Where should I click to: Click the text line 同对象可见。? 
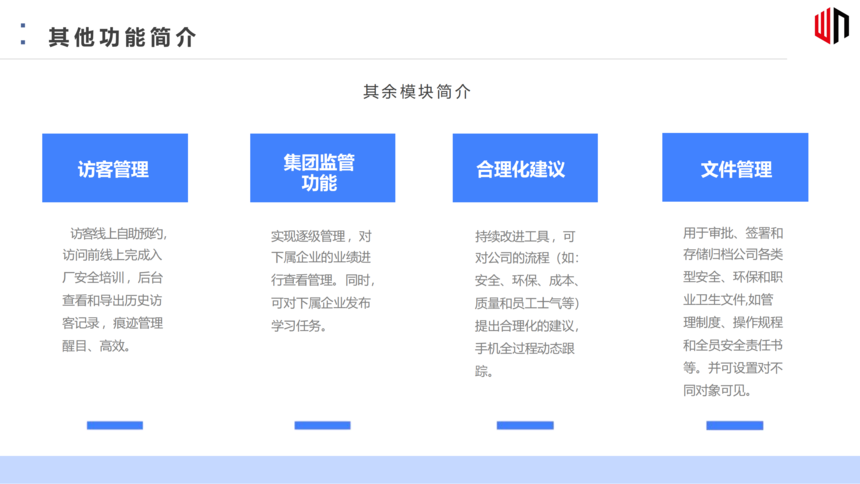point(717,390)
